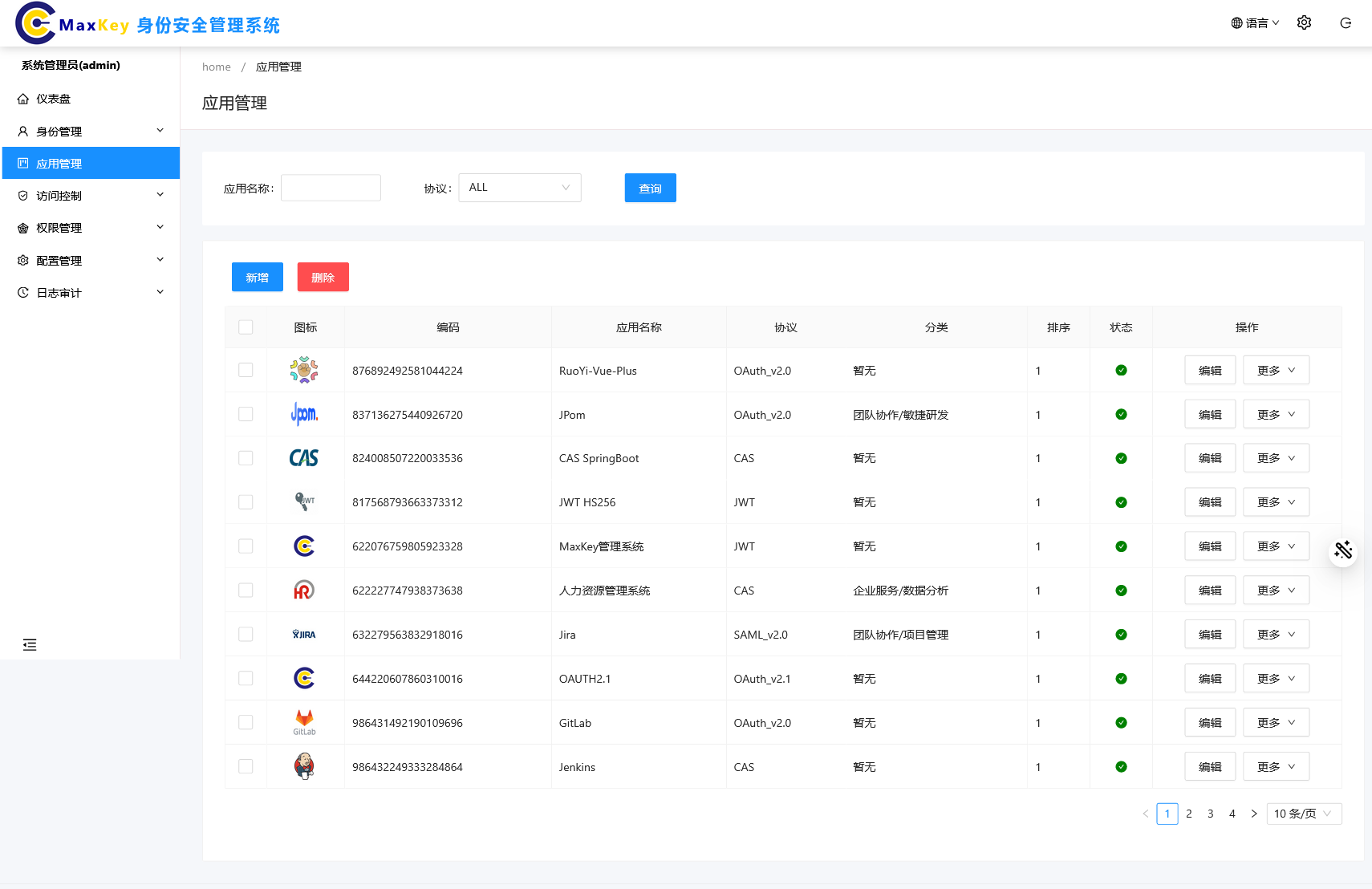This screenshot has height=889, width=1372.
Task: Open the 日志审计 sidebar menu
Action: click(90, 293)
